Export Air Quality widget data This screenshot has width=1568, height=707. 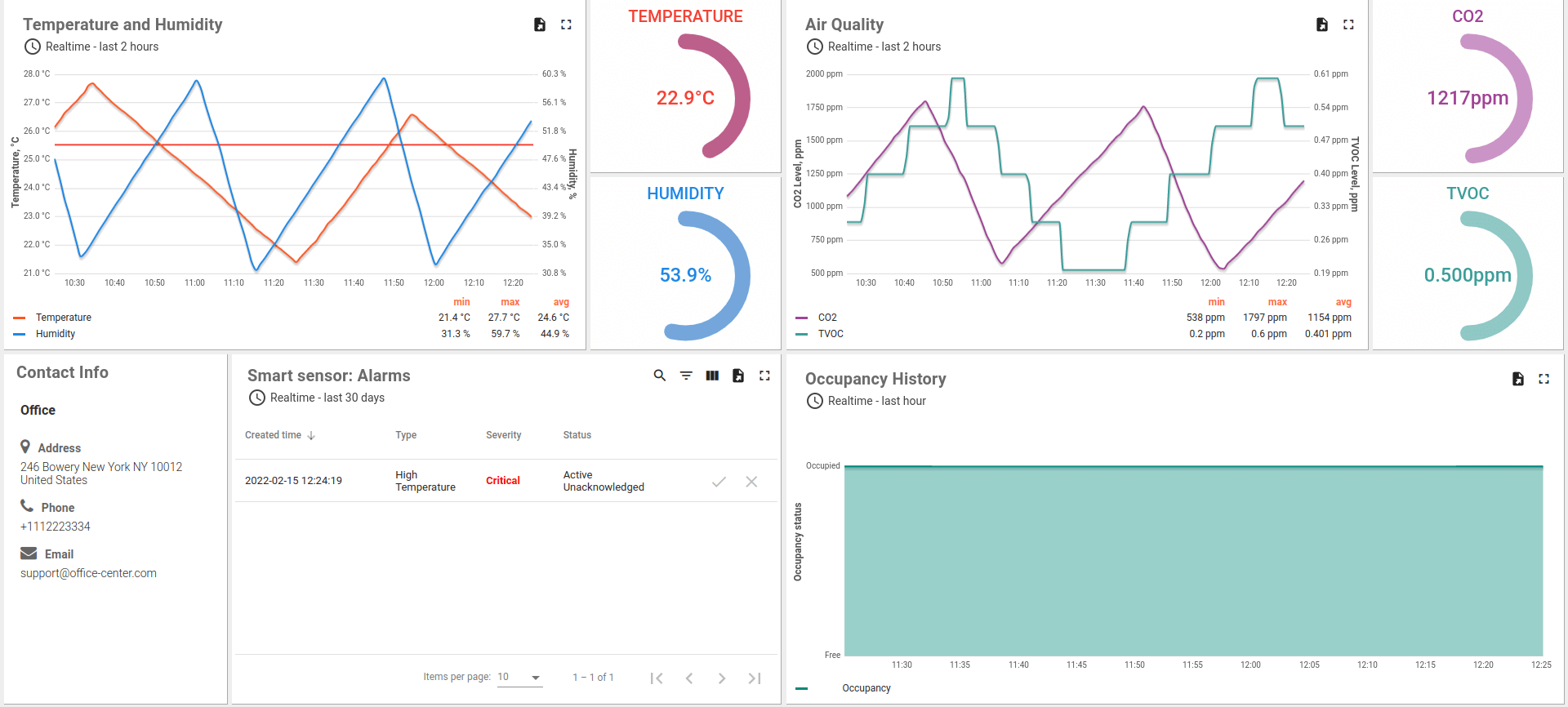[x=1322, y=24]
